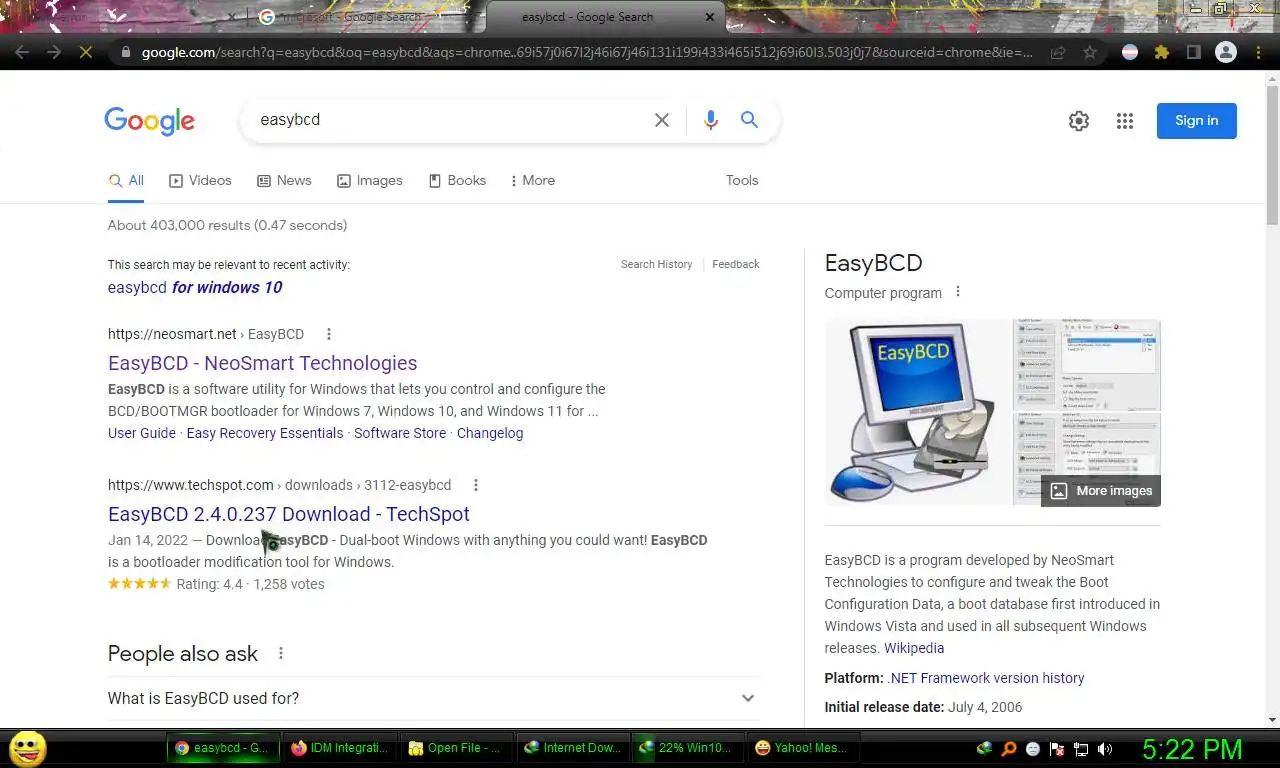Open EasyBCD - NeoSmart Technologies result

(x=263, y=363)
